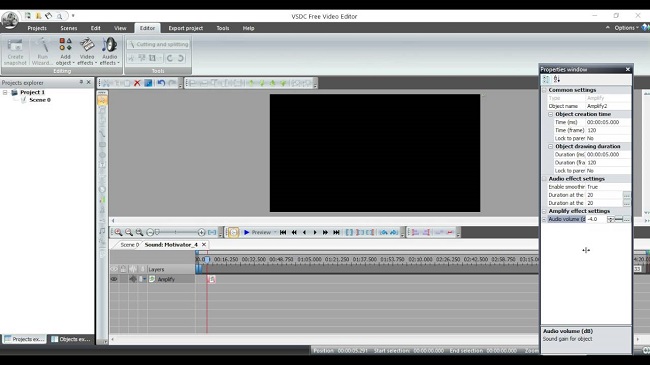The height and width of the screenshot is (365, 650).
Task: Open the Export project ribbon tab
Action: 185,28
